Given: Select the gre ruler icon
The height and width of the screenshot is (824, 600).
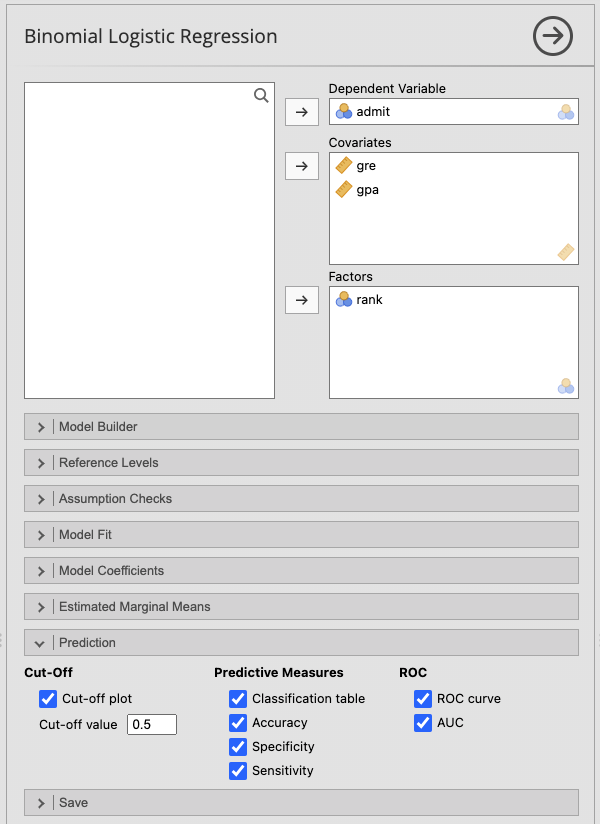Looking at the screenshot, I should coord(344,166).
